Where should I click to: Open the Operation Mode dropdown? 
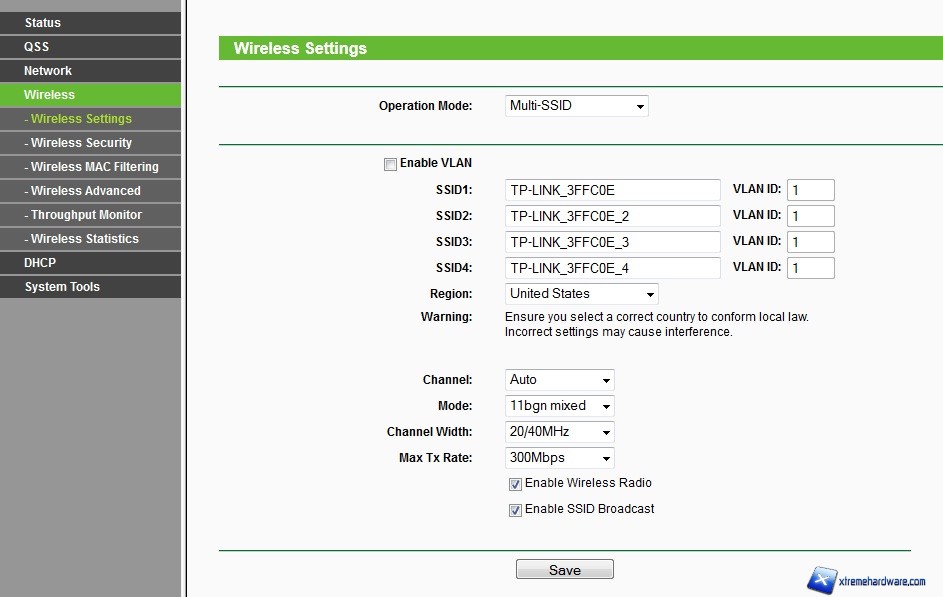(576, 106)
